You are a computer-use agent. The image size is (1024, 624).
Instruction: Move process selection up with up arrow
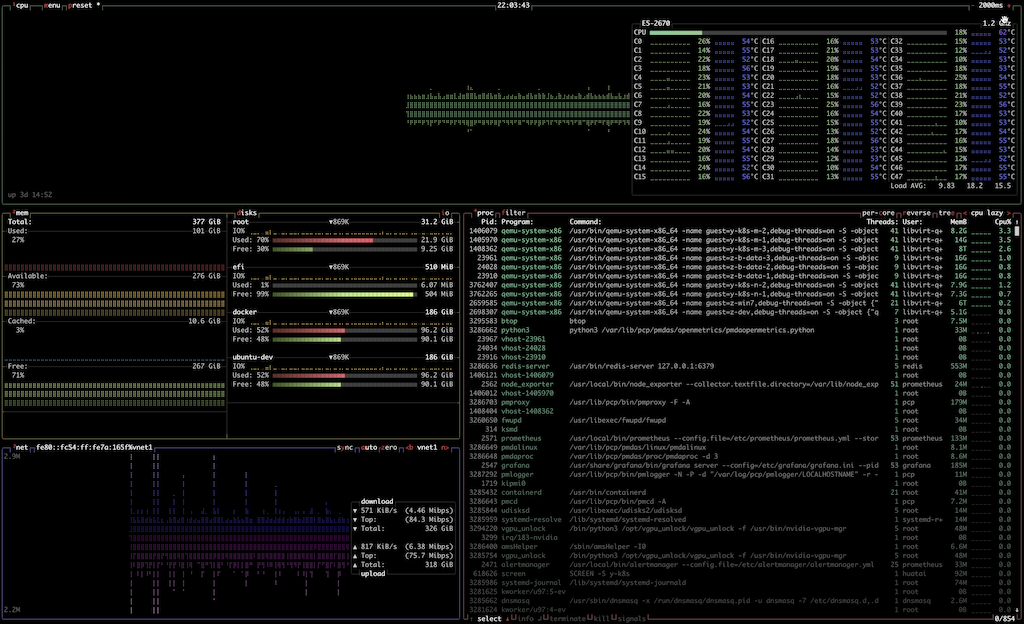pyautogui.click(x=471, y=618)
